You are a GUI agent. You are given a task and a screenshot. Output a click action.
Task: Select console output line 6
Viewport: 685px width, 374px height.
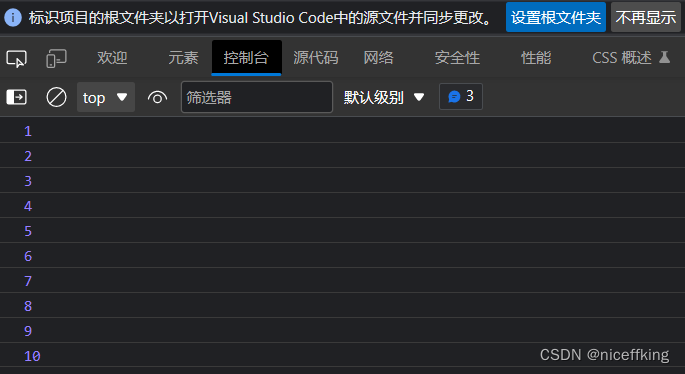click(x=342, y=255)
